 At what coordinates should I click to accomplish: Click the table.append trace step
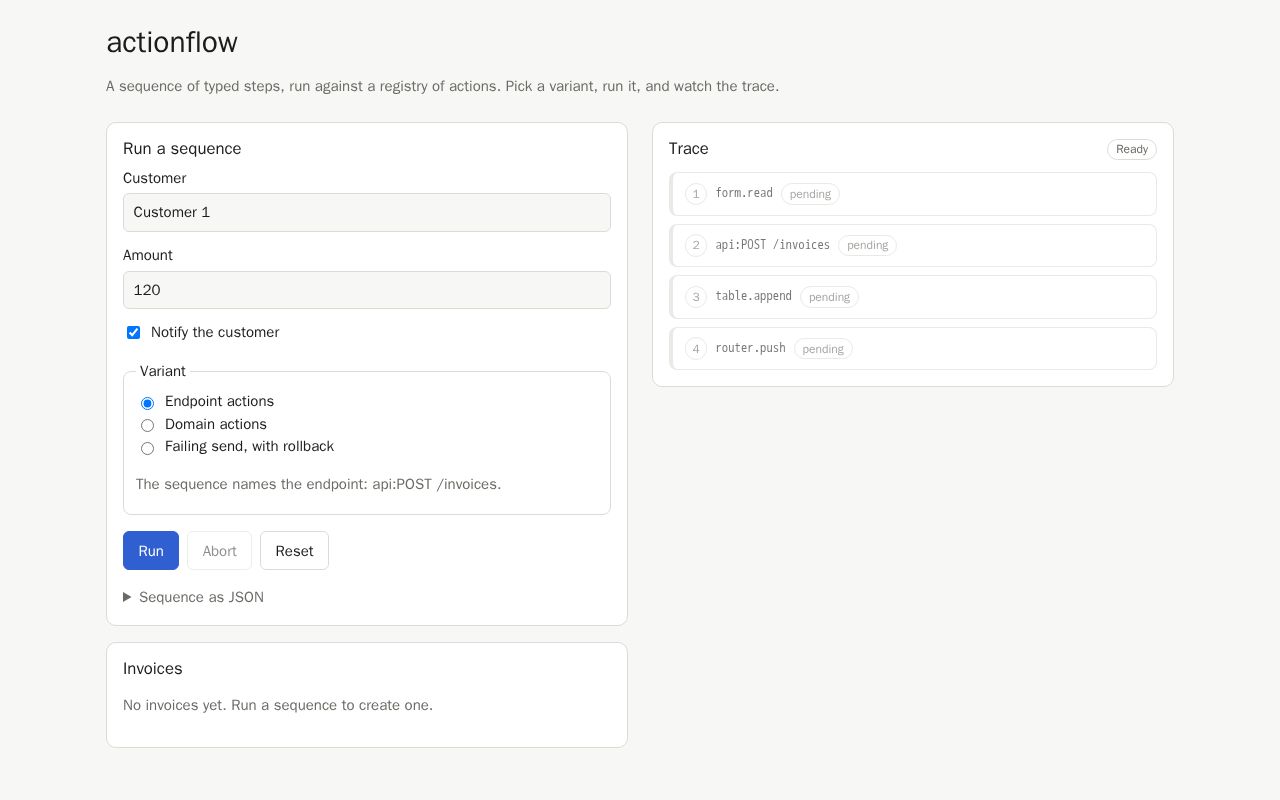913,297
